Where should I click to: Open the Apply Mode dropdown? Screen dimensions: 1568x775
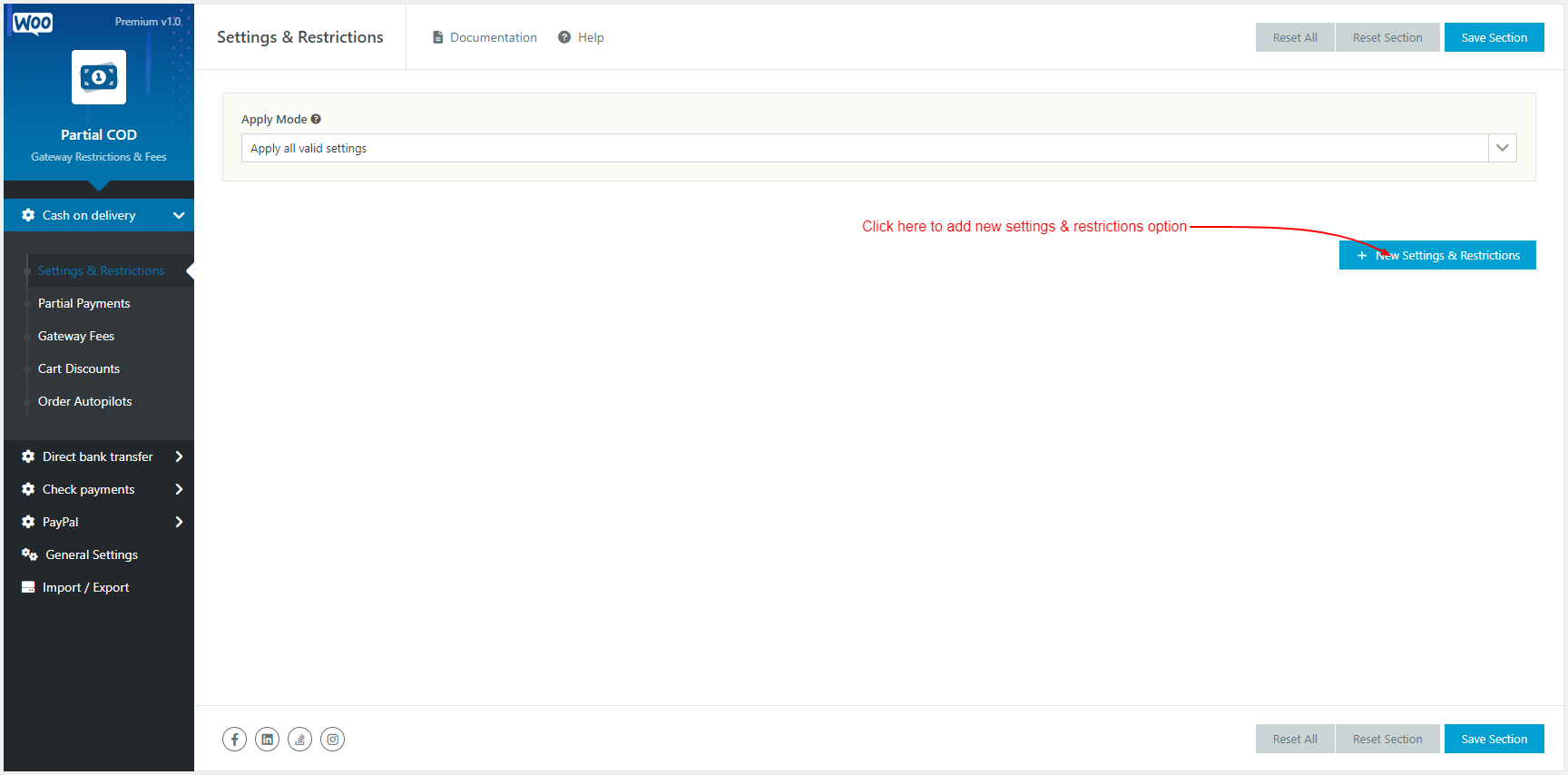click(878, 148)
